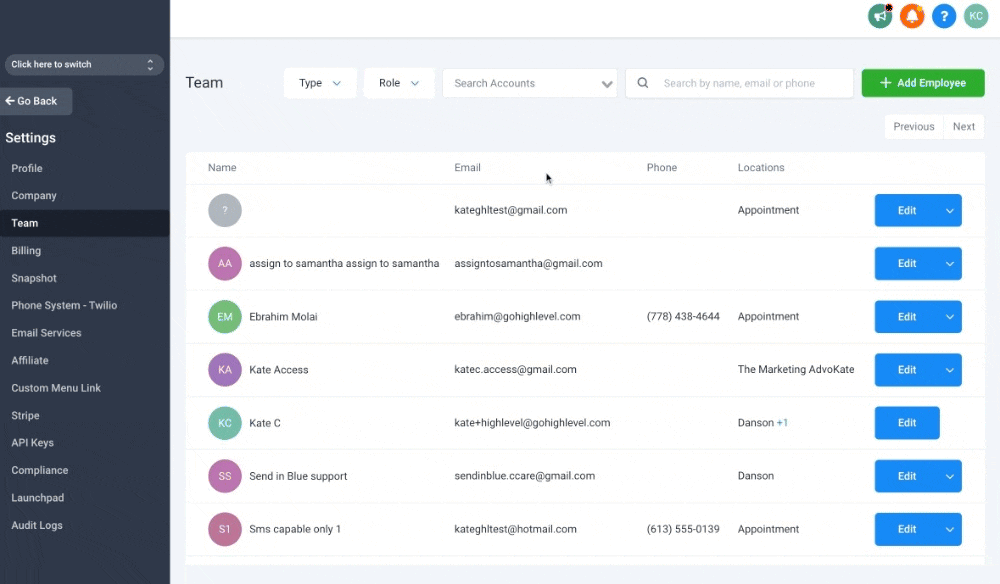Viewport: 1000px width, 584px height.
Task: Open the Type filter dropdown
Action: click(x=320, y=83)
